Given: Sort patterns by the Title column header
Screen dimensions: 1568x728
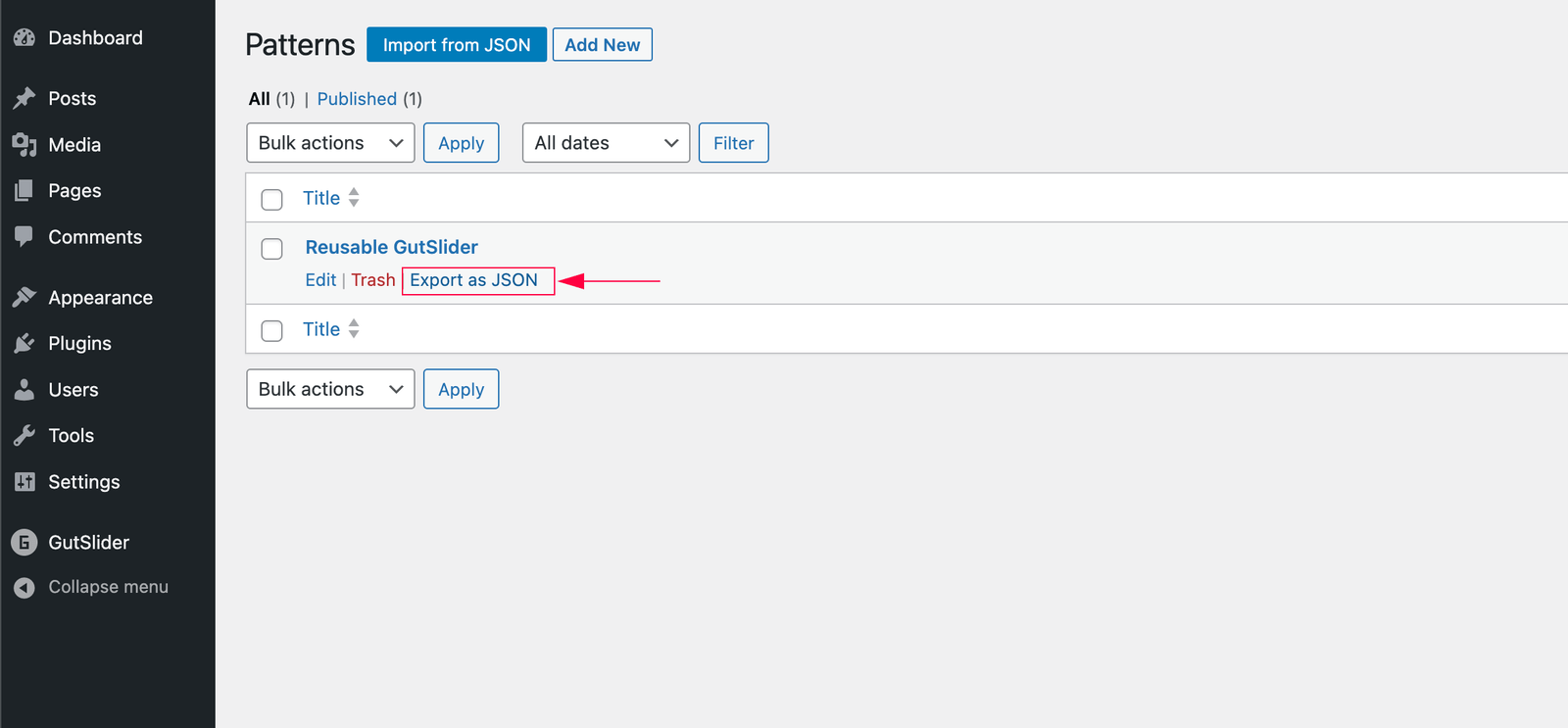Looking at the screenshot, I should click(x=321, y=198).
